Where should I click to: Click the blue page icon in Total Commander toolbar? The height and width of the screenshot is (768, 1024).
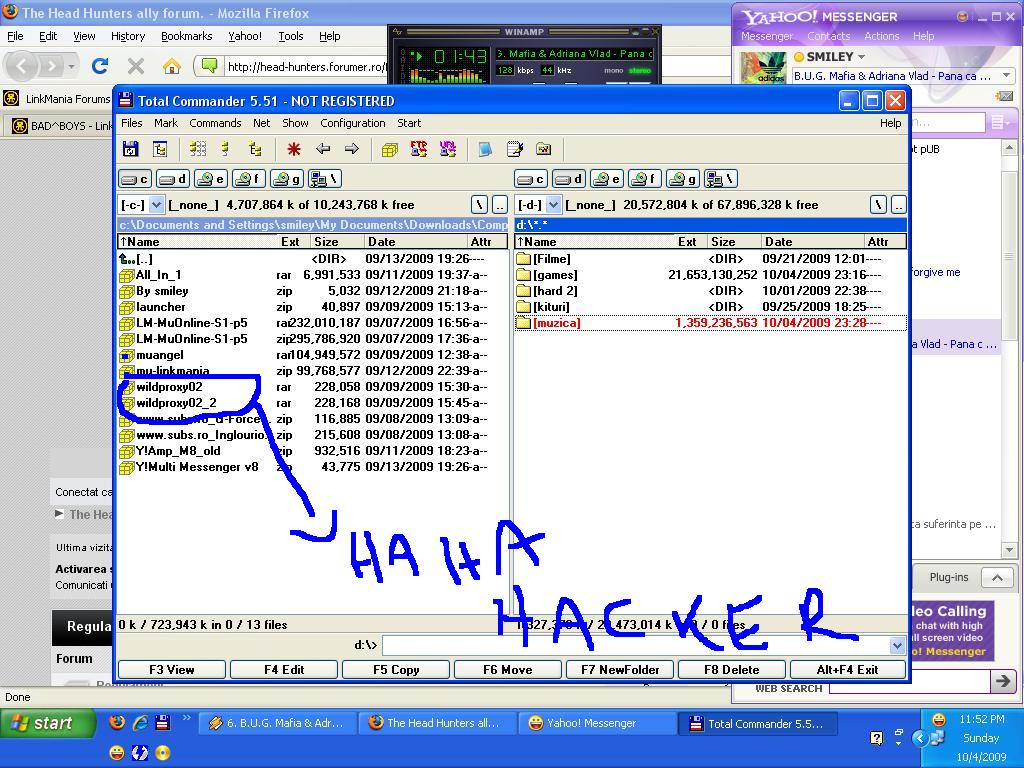tap(485, 150)
